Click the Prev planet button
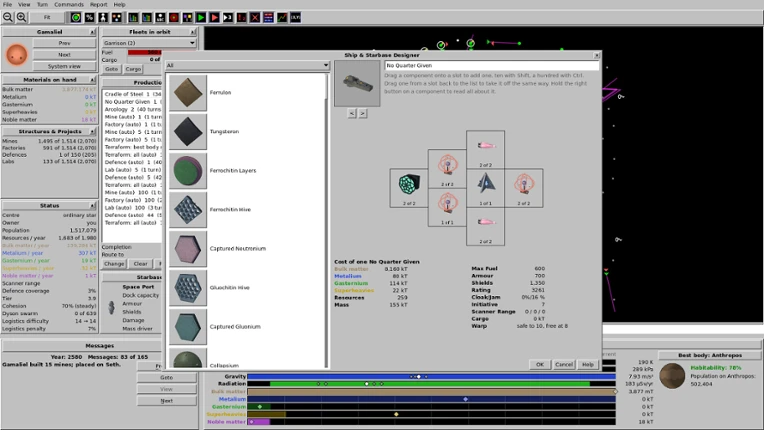Viewport: 764px width, 430px height. click(x=64, y=43)
